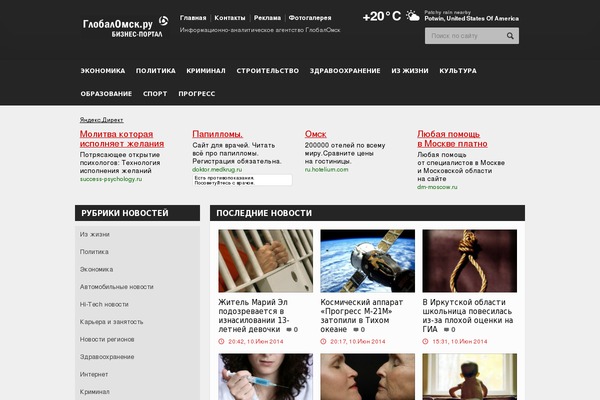Click comment icon under Марий Эл article

289,329
